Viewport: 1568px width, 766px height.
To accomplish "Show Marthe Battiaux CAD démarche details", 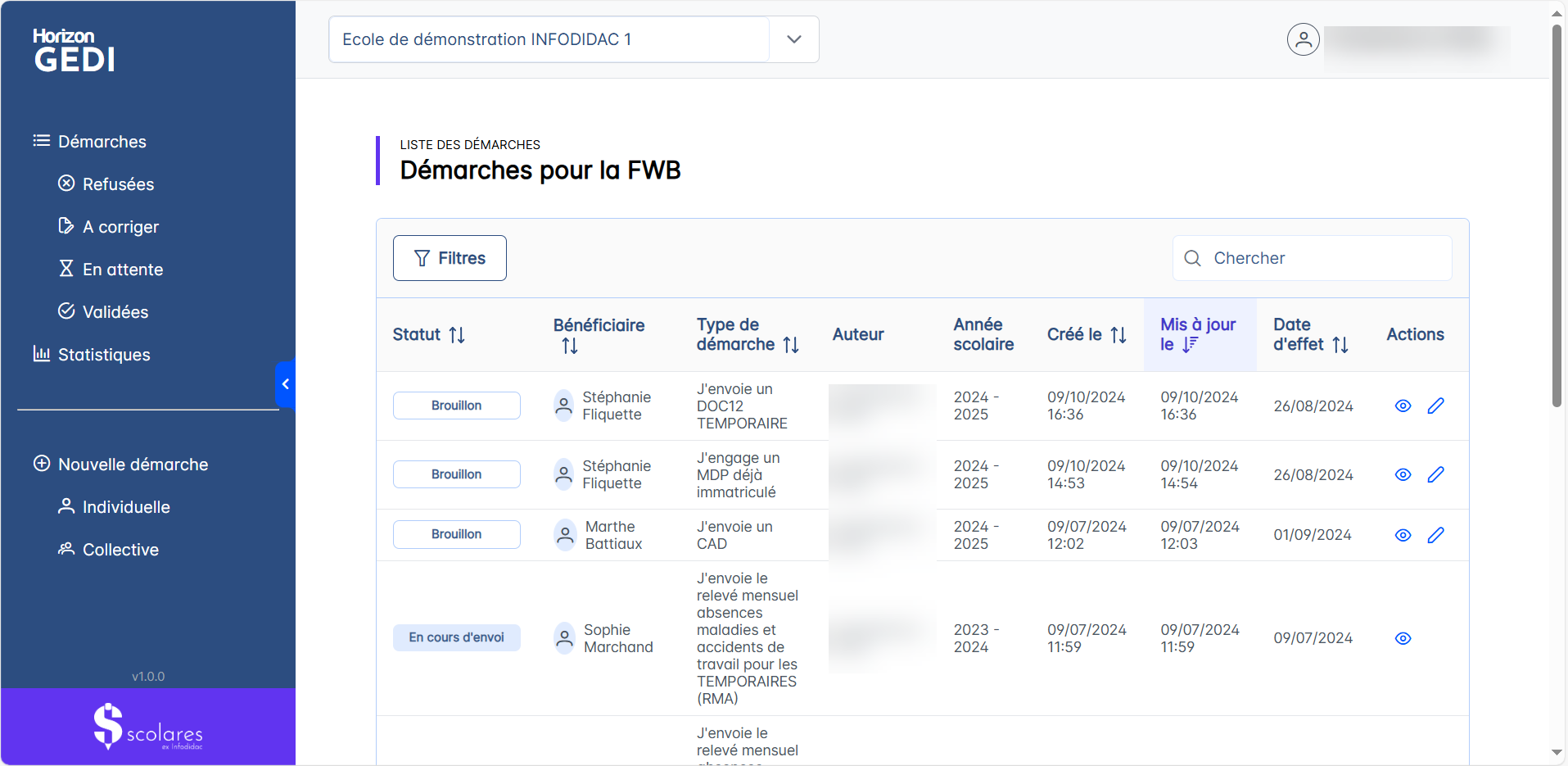I will [1403, 535].
